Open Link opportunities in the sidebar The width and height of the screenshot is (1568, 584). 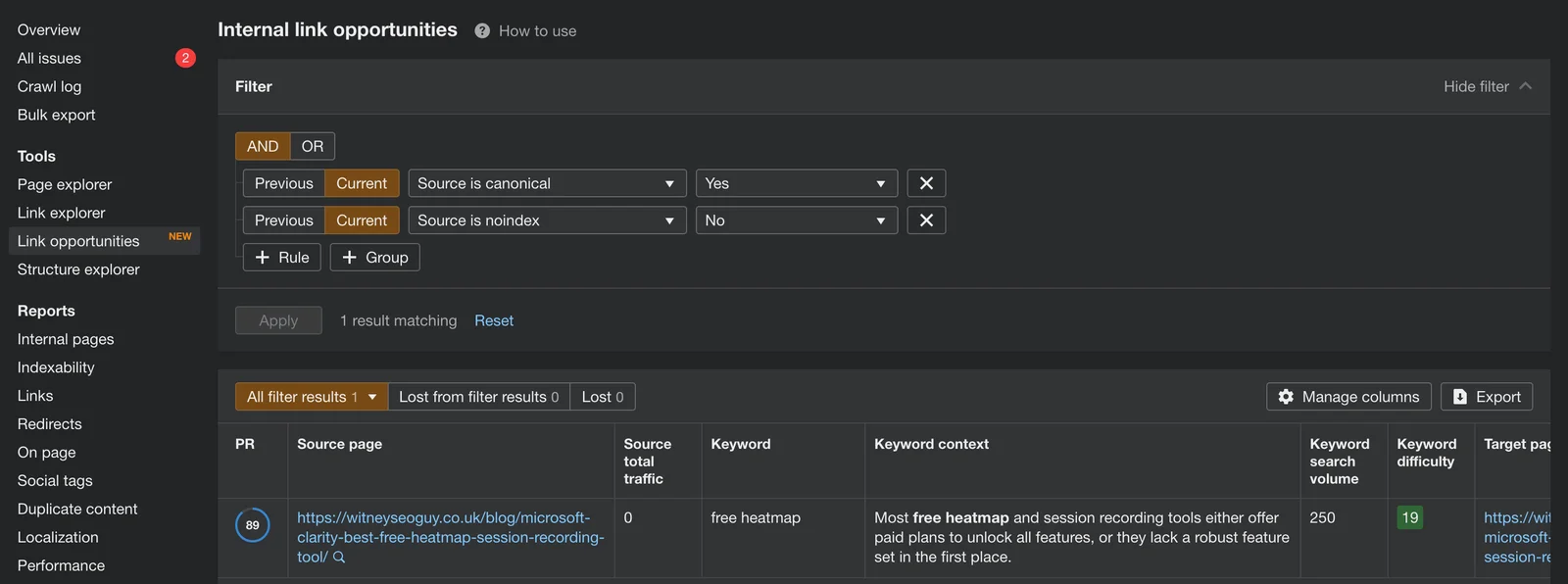click(104, 241)
